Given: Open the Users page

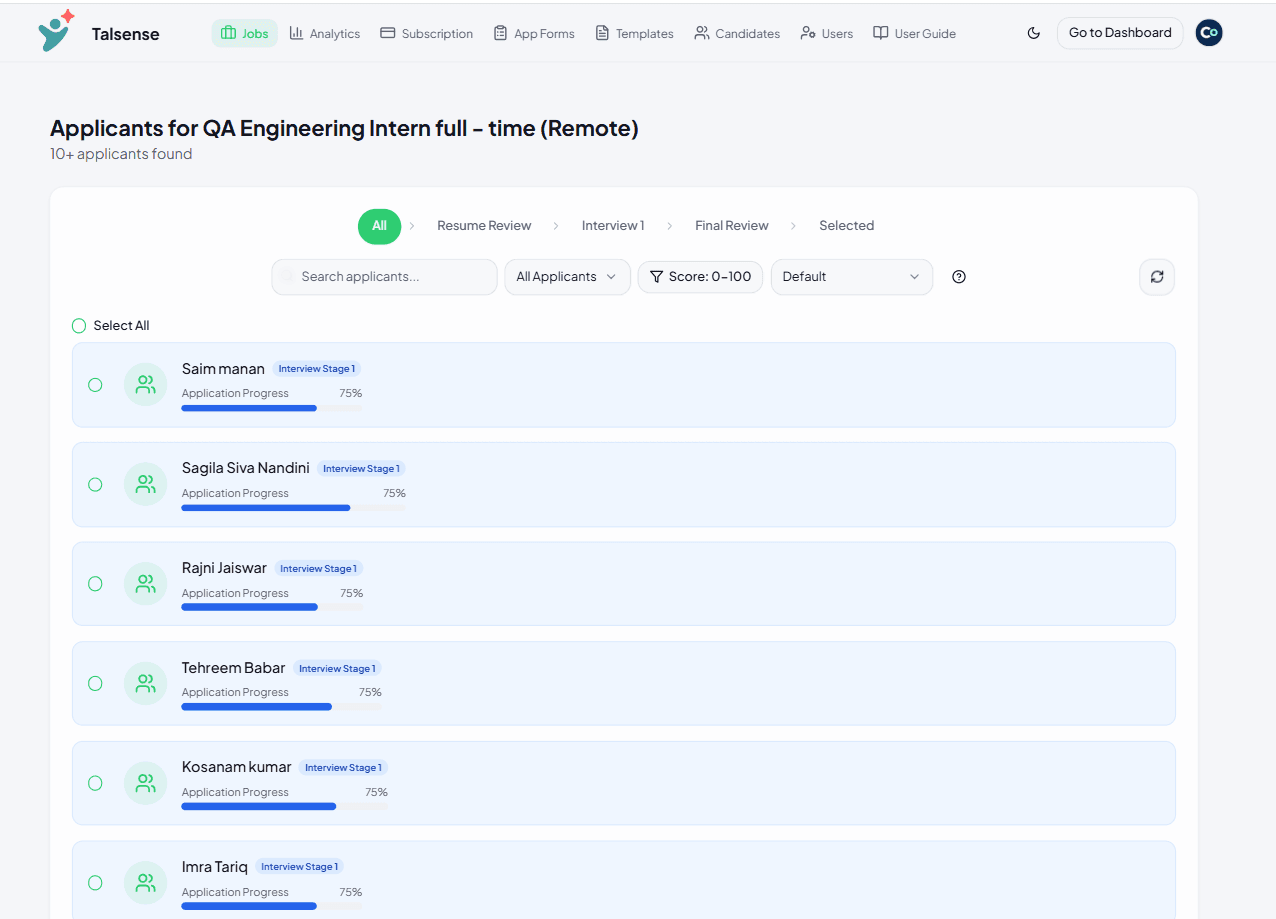Looking at the screenshot, I should [827, 33].
